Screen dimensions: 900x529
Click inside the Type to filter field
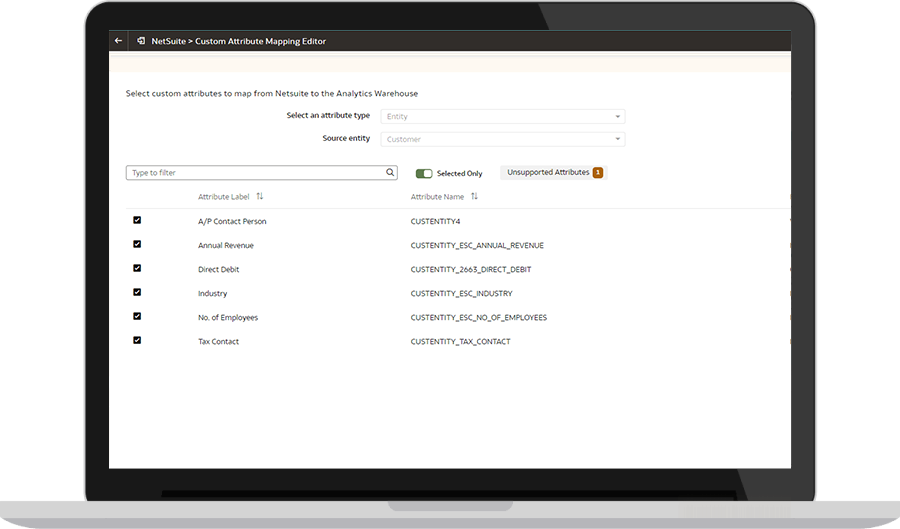pyautogui.click(x=255, y=173)
